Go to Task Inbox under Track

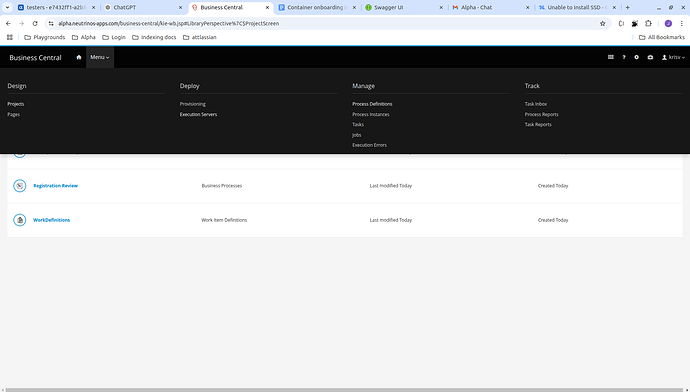536,104
